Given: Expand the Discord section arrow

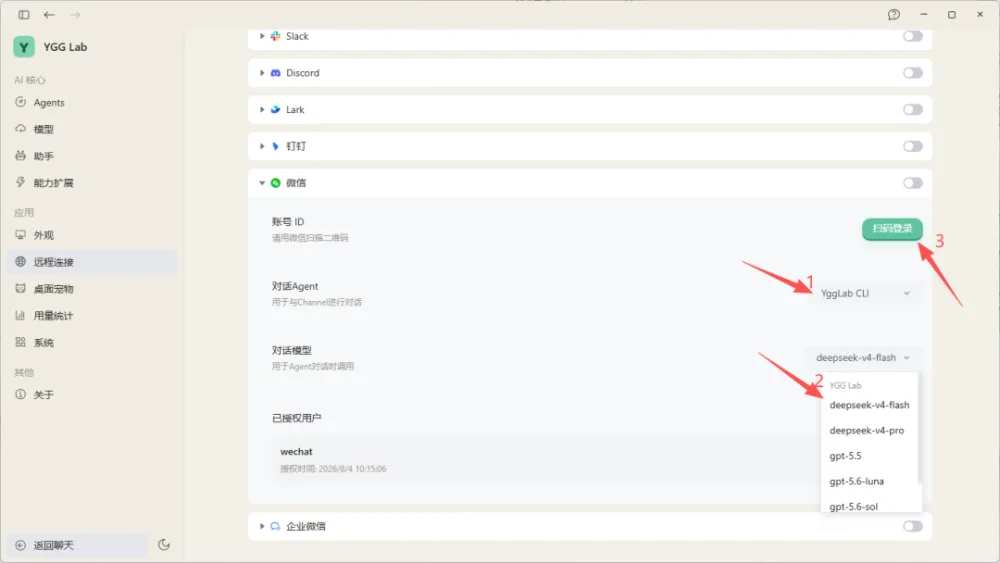Looking at the screenshot, I should 261,73.
